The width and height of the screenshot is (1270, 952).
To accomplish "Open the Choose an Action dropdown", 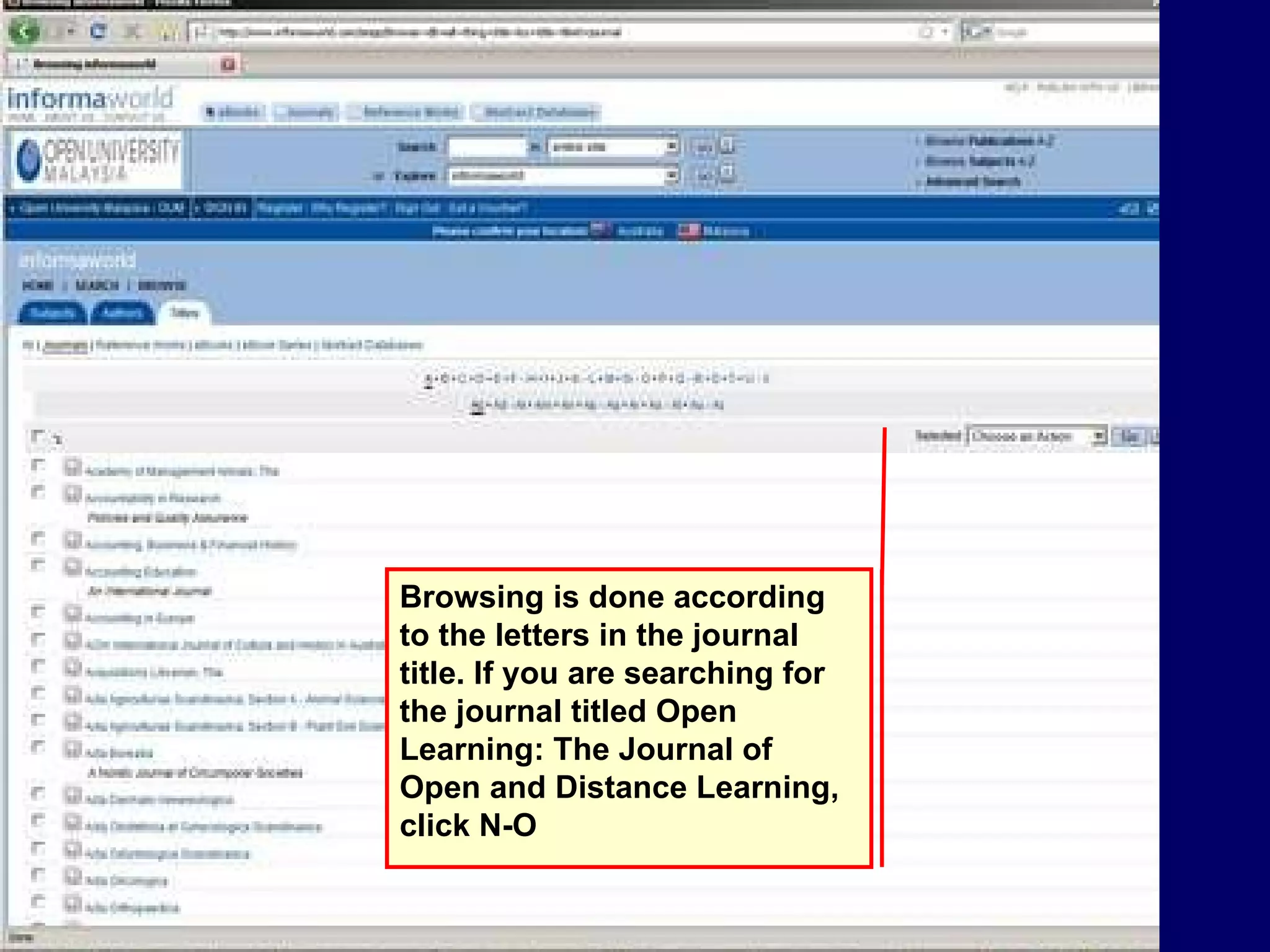I will click(1037, 436).
